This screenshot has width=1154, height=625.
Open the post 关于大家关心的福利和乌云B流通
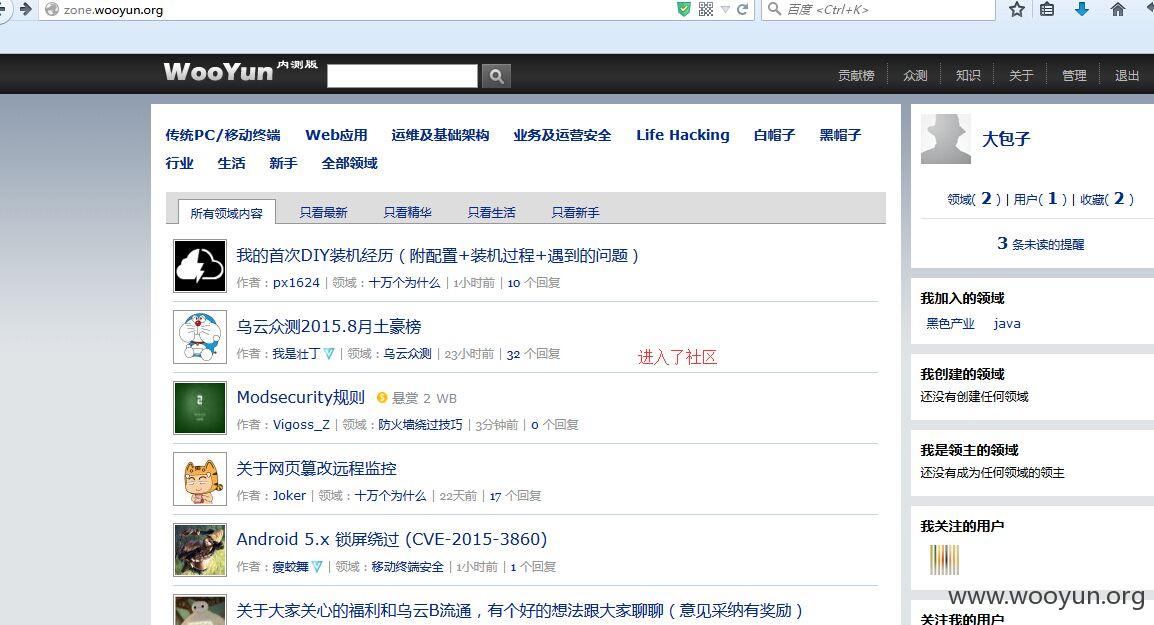click(520, 610)
